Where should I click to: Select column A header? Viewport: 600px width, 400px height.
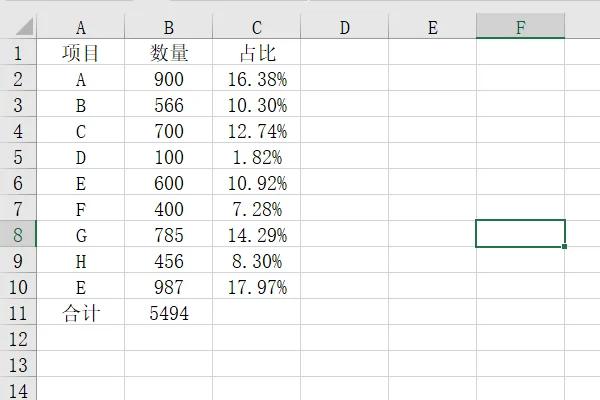[80, 27]
